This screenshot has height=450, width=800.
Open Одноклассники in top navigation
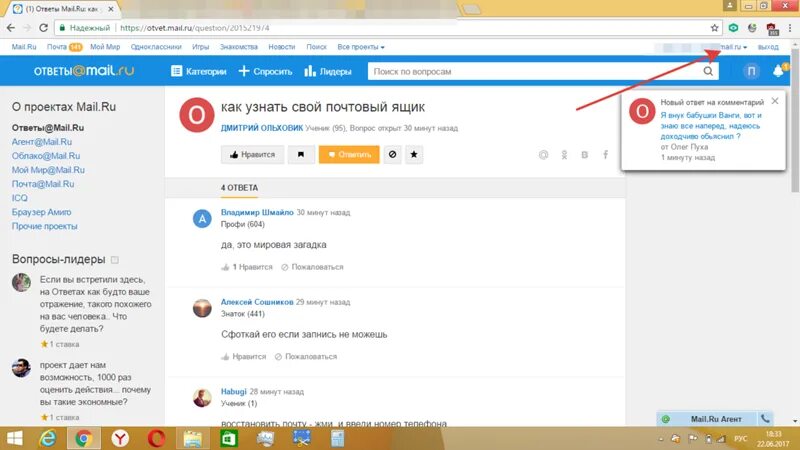click(x=156, y=47)
